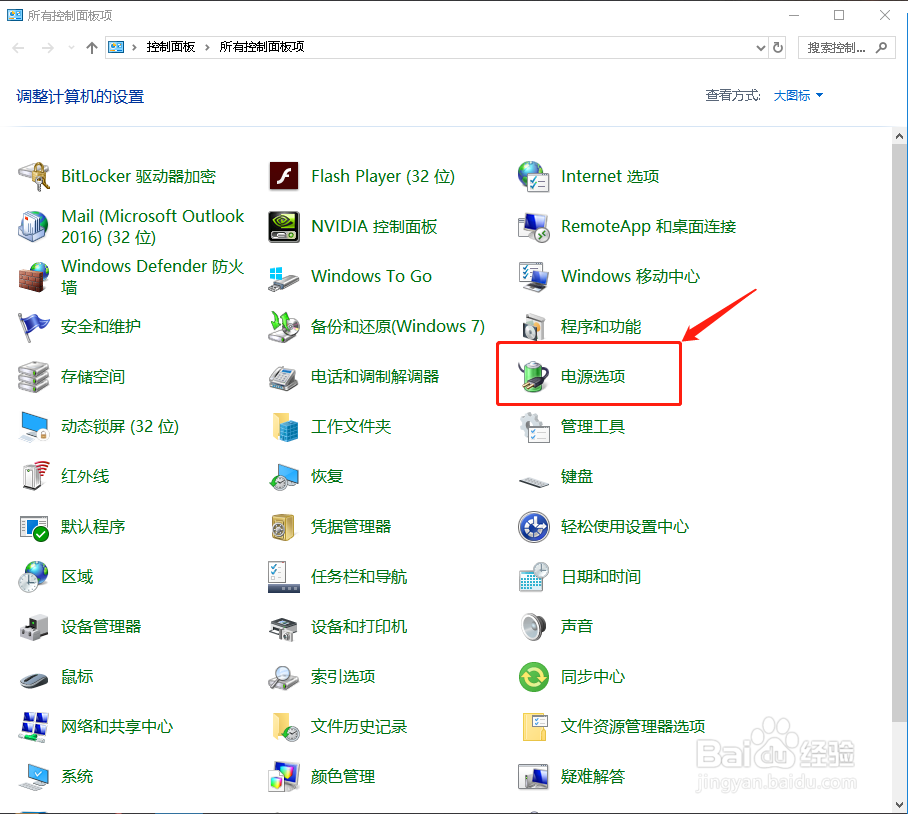Open 系统 computer icon
The image size is (908, 814).
tap(34, 778)
